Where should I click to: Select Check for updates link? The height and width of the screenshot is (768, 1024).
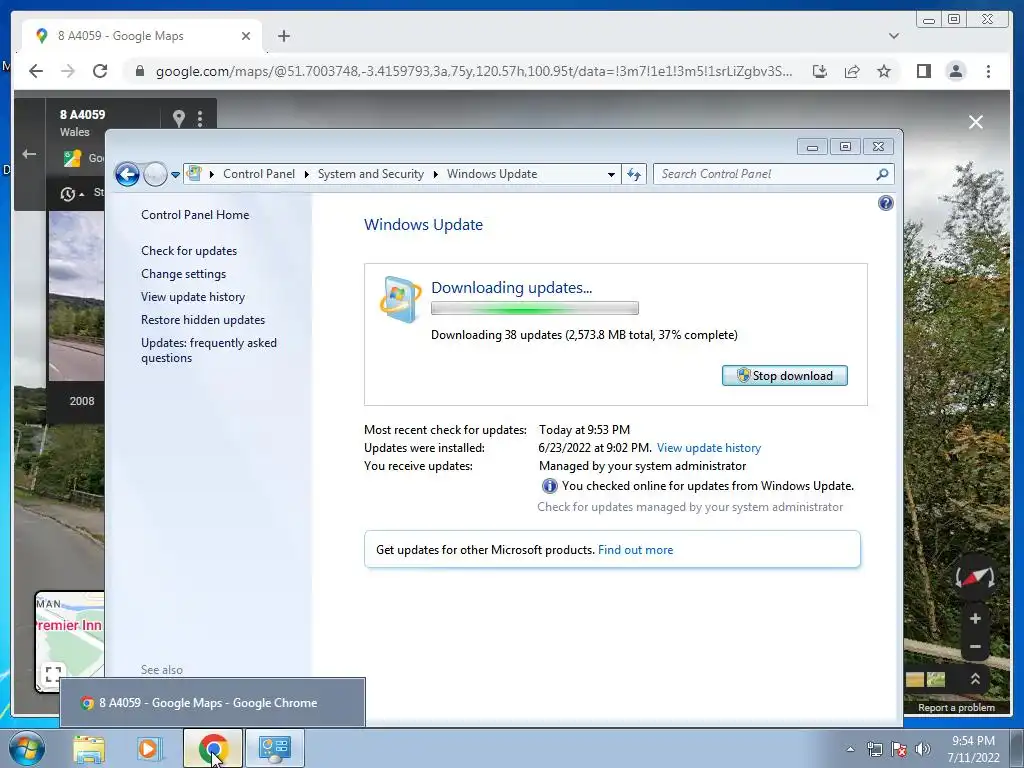pos(189,251)
